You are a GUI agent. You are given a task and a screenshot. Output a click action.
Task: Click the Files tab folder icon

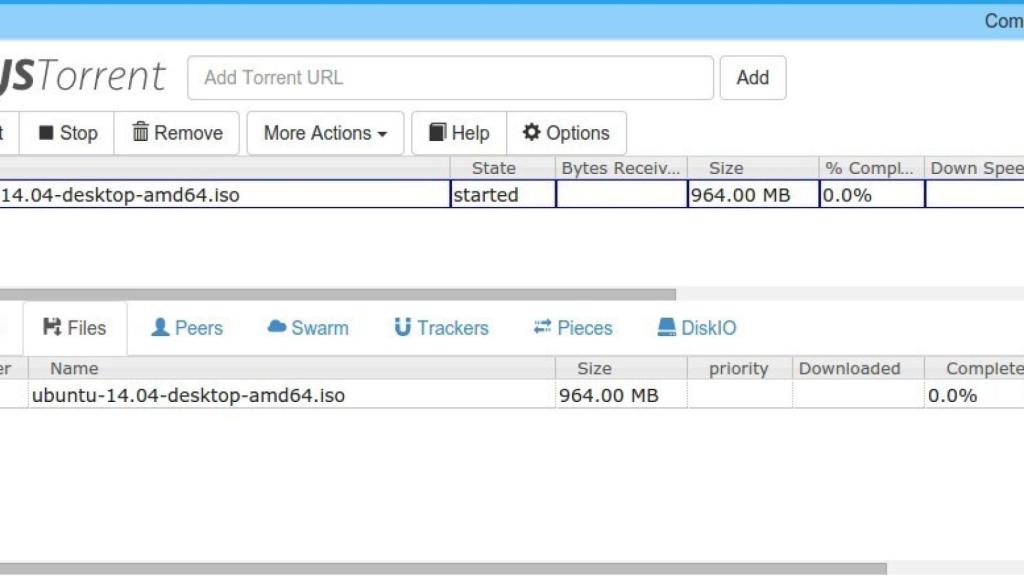coord(54,327)
